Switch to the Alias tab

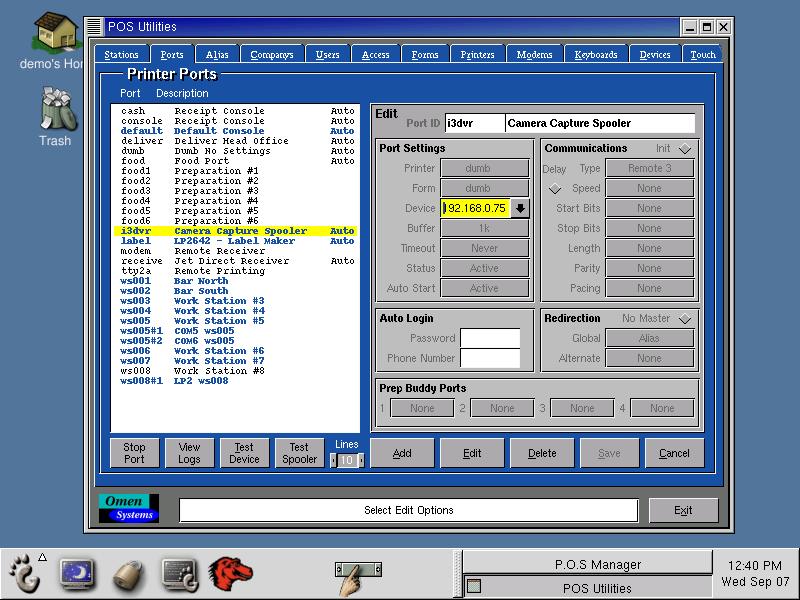pyautogui.click(x=217, y=55)
